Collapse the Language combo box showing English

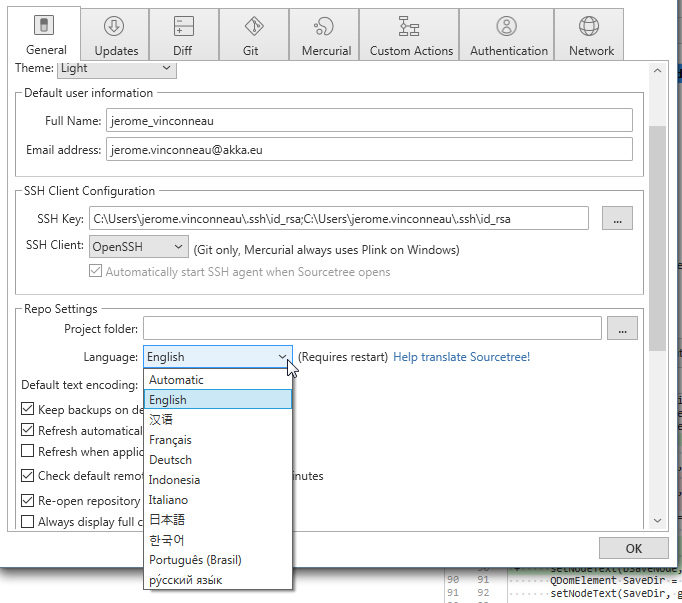(217, 357)
